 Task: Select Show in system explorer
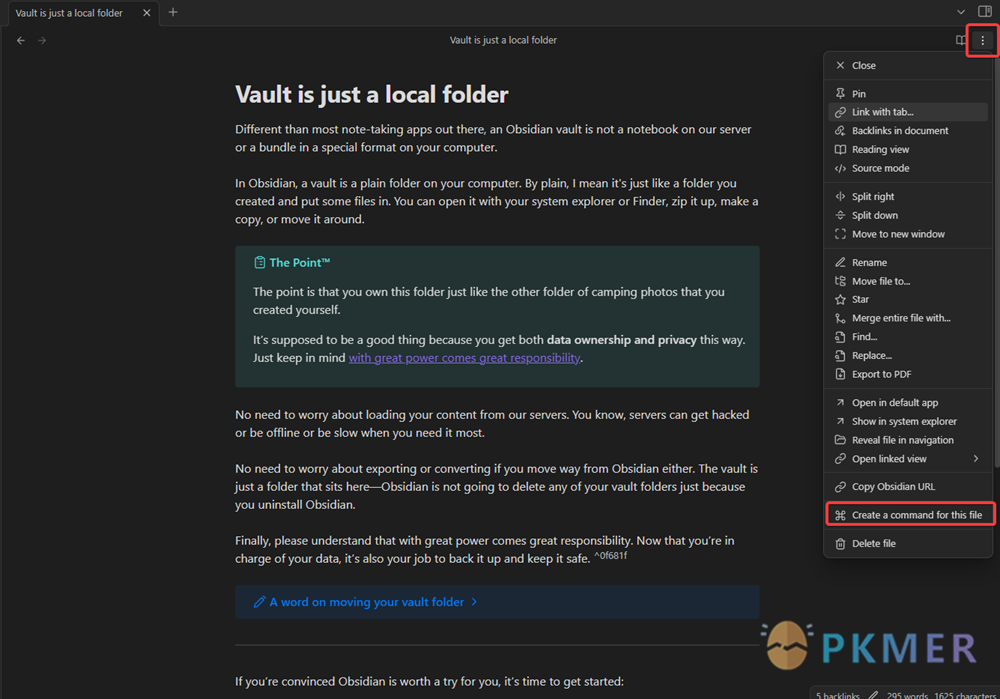pos(908,422)
